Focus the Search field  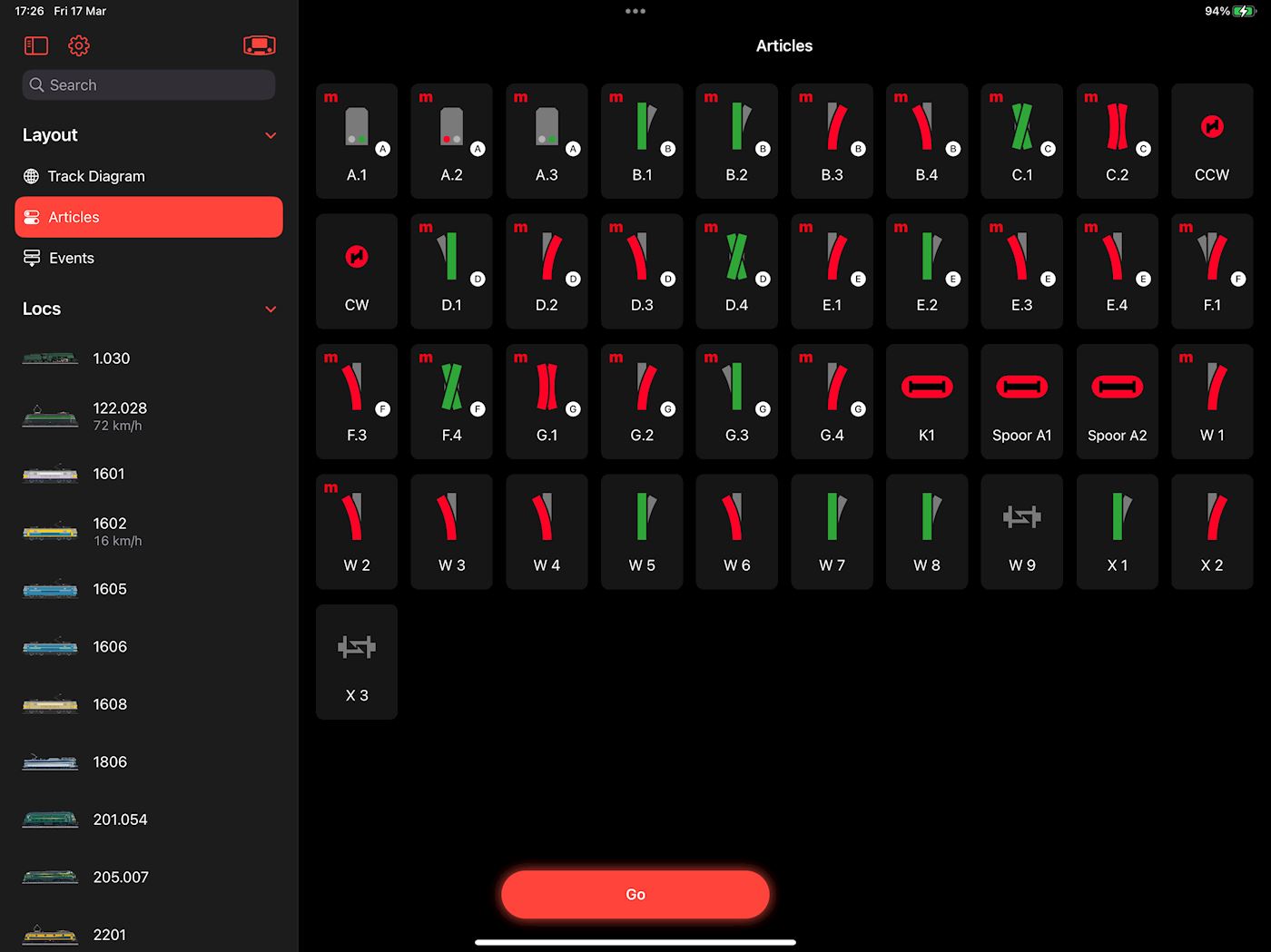click(149, 84)
